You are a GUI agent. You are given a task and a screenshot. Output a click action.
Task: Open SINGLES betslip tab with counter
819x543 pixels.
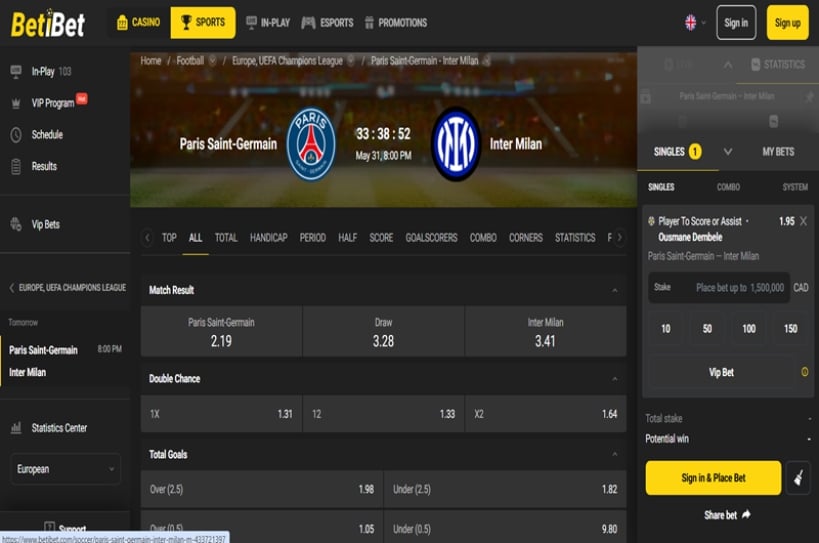point(677,152)
